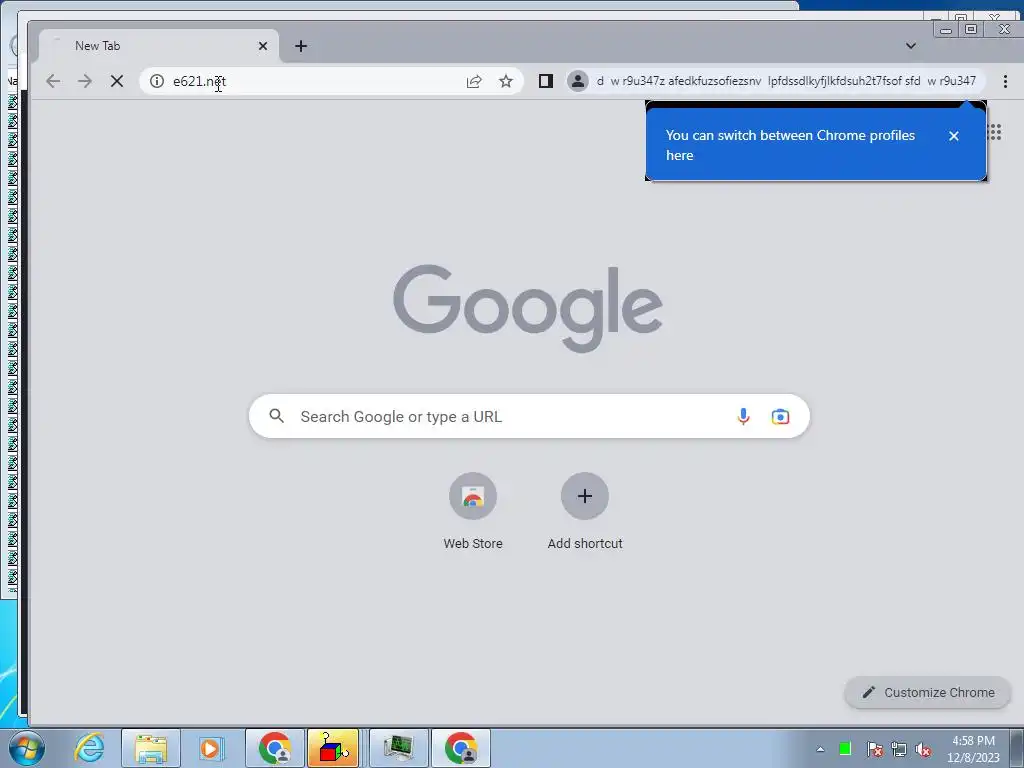Screen dimensions: 1024x768
Task: Click the share this page icon
Action: tap(474, 81)
